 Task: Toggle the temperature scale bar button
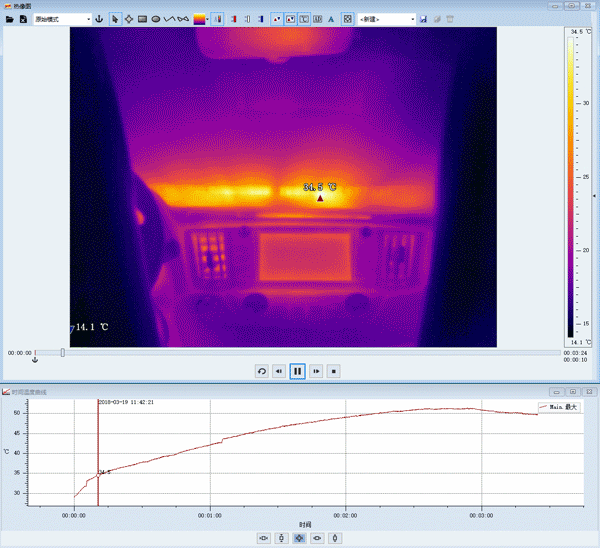(217, 19)
